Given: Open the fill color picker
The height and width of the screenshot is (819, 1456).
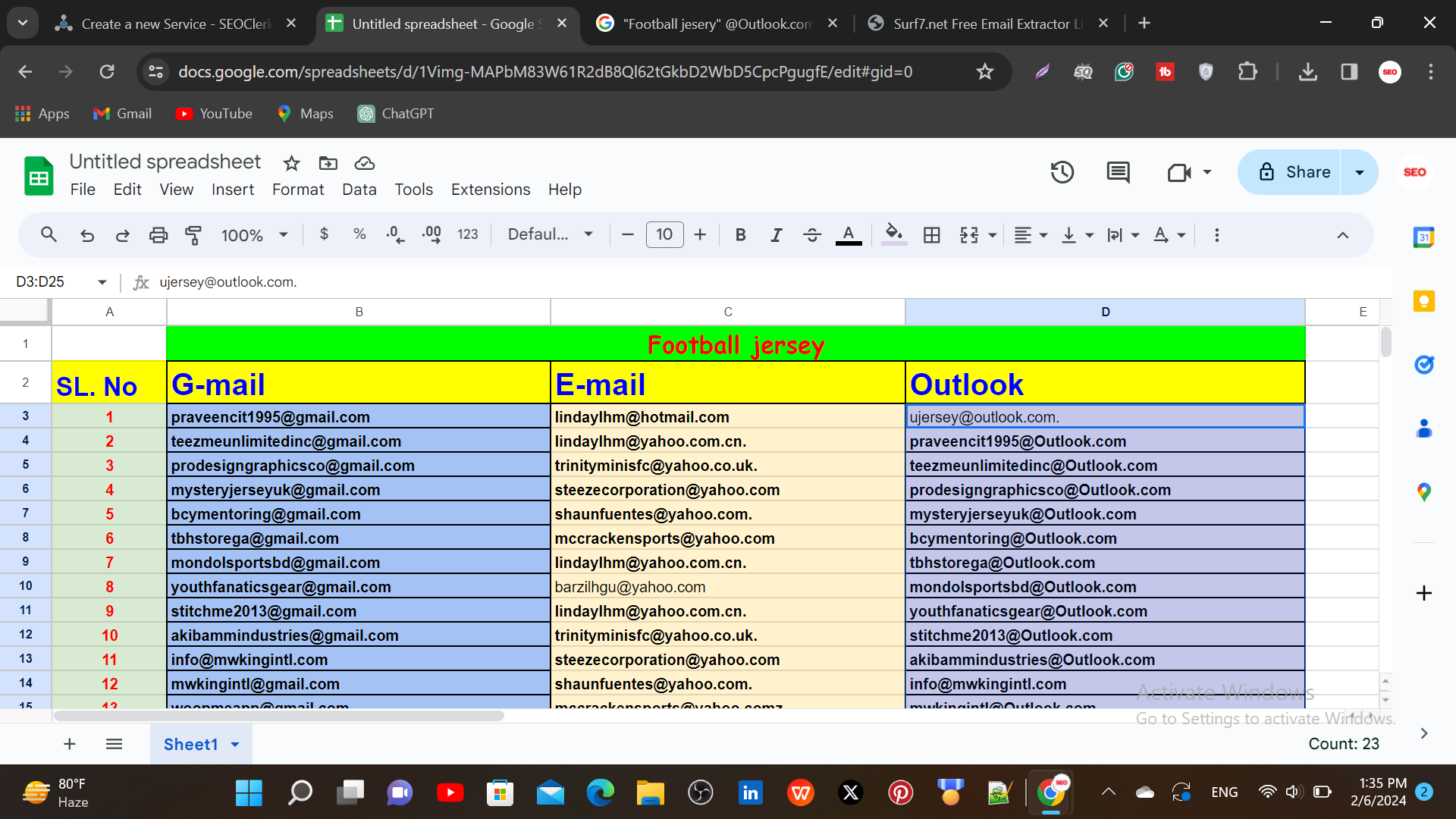Looking at the screenshot, I should click(893, 235).
